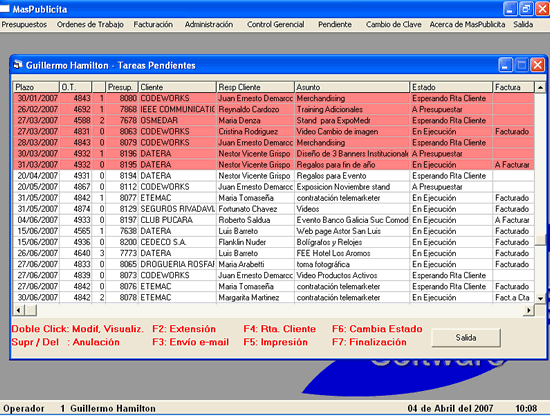The height and width of the screenshot is (416, 550).
Task: Open the Ordenes de Trabajo menu
Action: pos(90,25)
